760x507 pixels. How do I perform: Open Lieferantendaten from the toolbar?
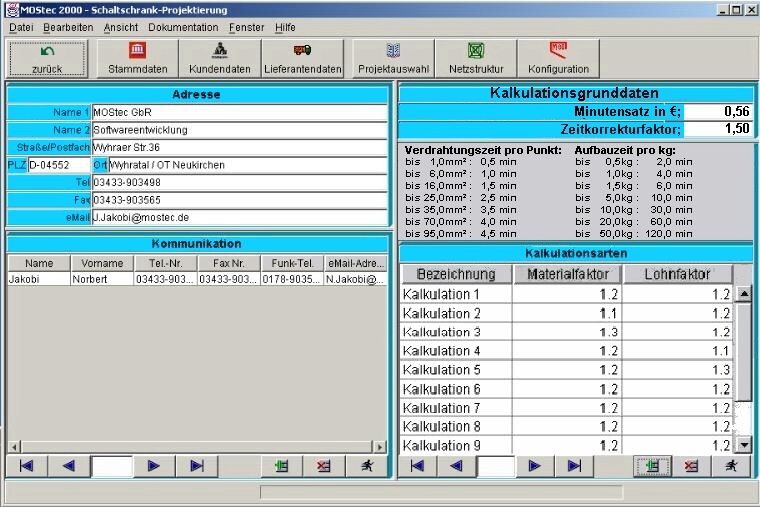tap(303, 58)
